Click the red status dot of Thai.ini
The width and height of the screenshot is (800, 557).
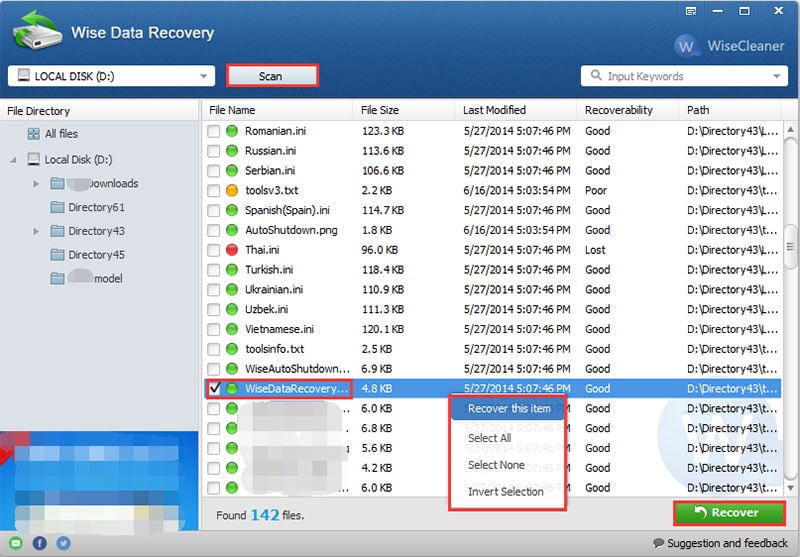232,250
